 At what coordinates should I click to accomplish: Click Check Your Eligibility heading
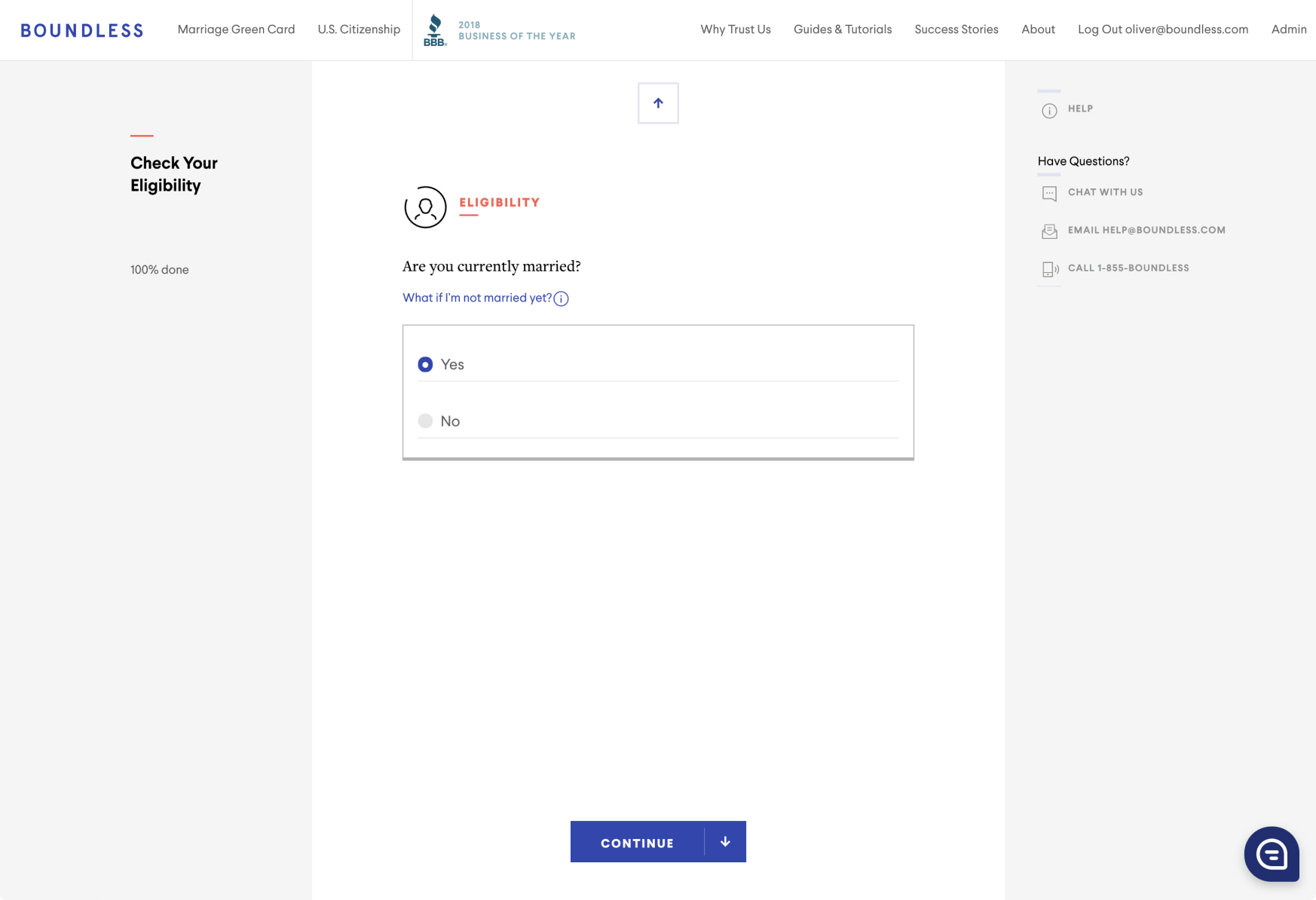[174, 174]
